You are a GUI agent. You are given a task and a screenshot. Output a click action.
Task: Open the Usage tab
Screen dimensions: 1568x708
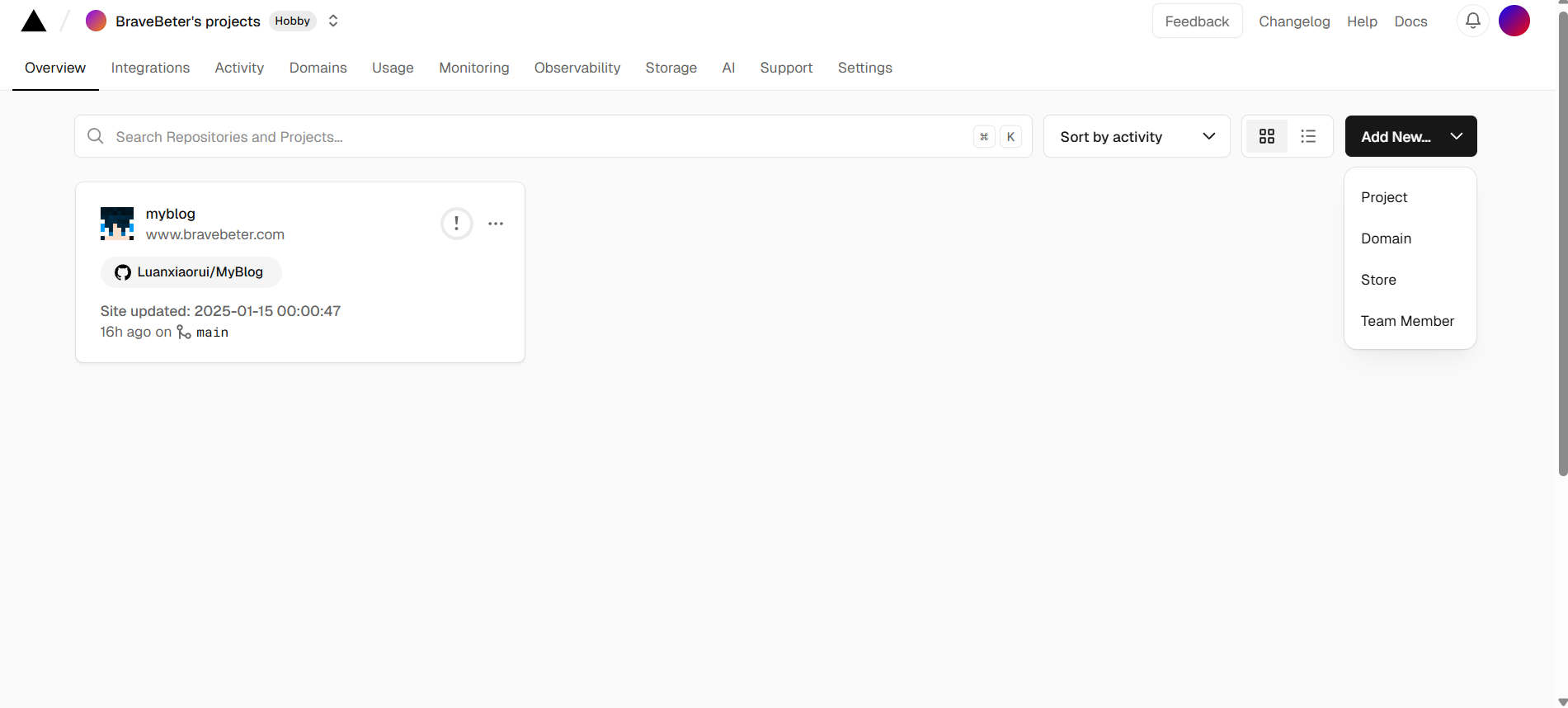coord(393,68)
